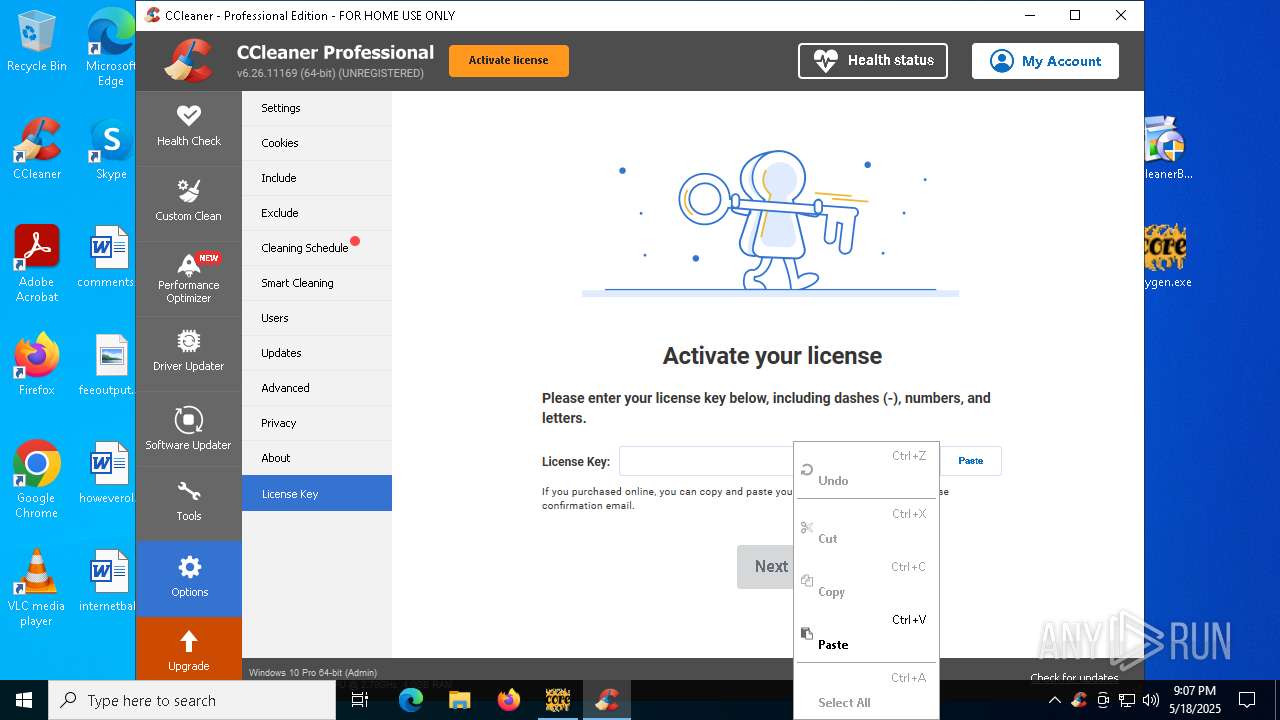
Task: Click Type here to search box
Action: tap(192, 700)
